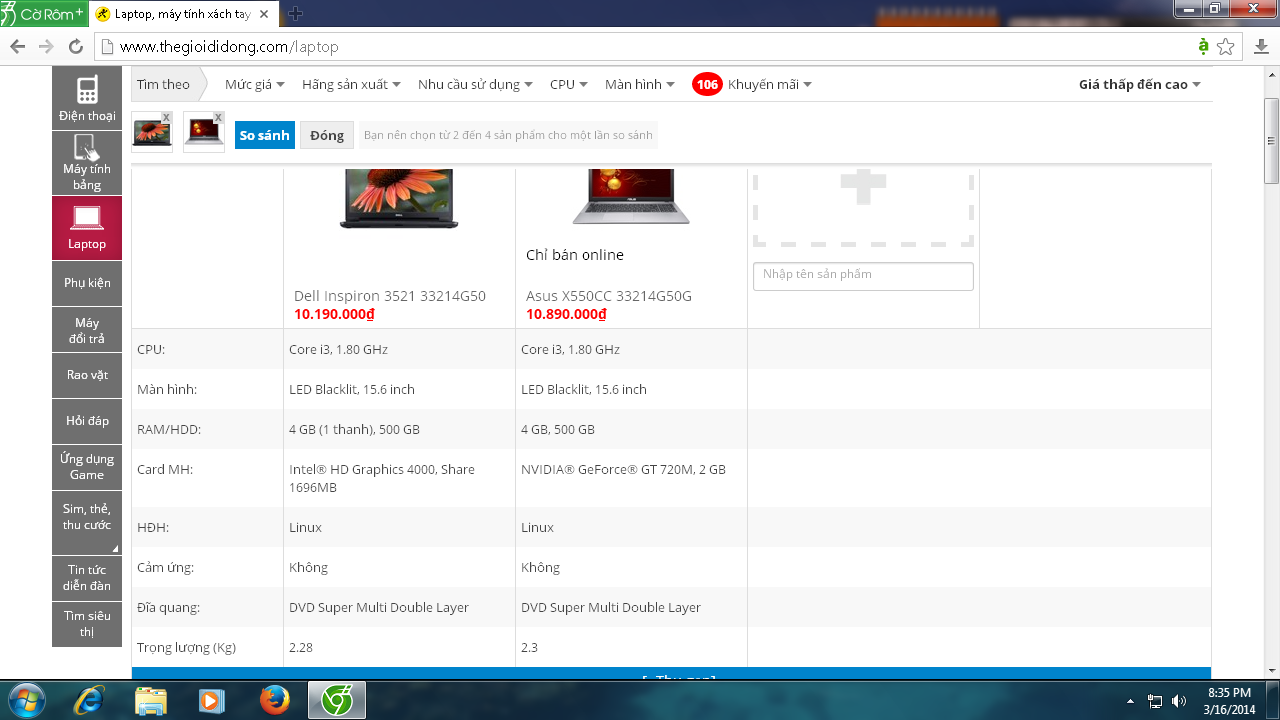
Task: Open Tin tức diễn đàn in sidebar
Action: point(87,578)
